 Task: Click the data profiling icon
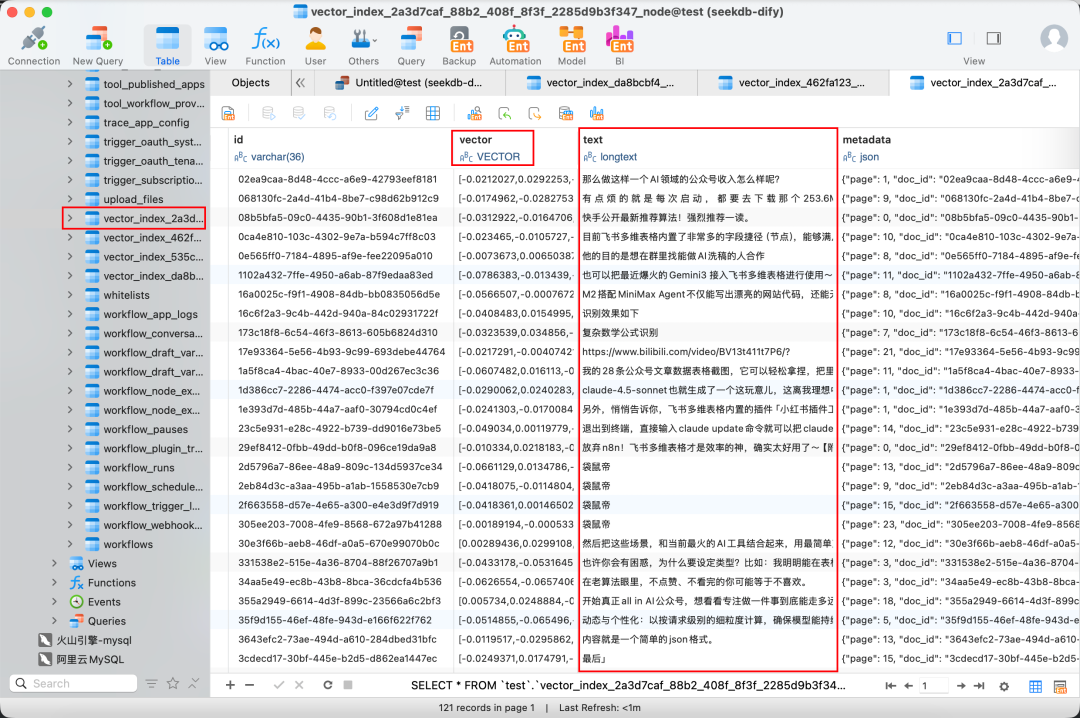click(475, 113)
